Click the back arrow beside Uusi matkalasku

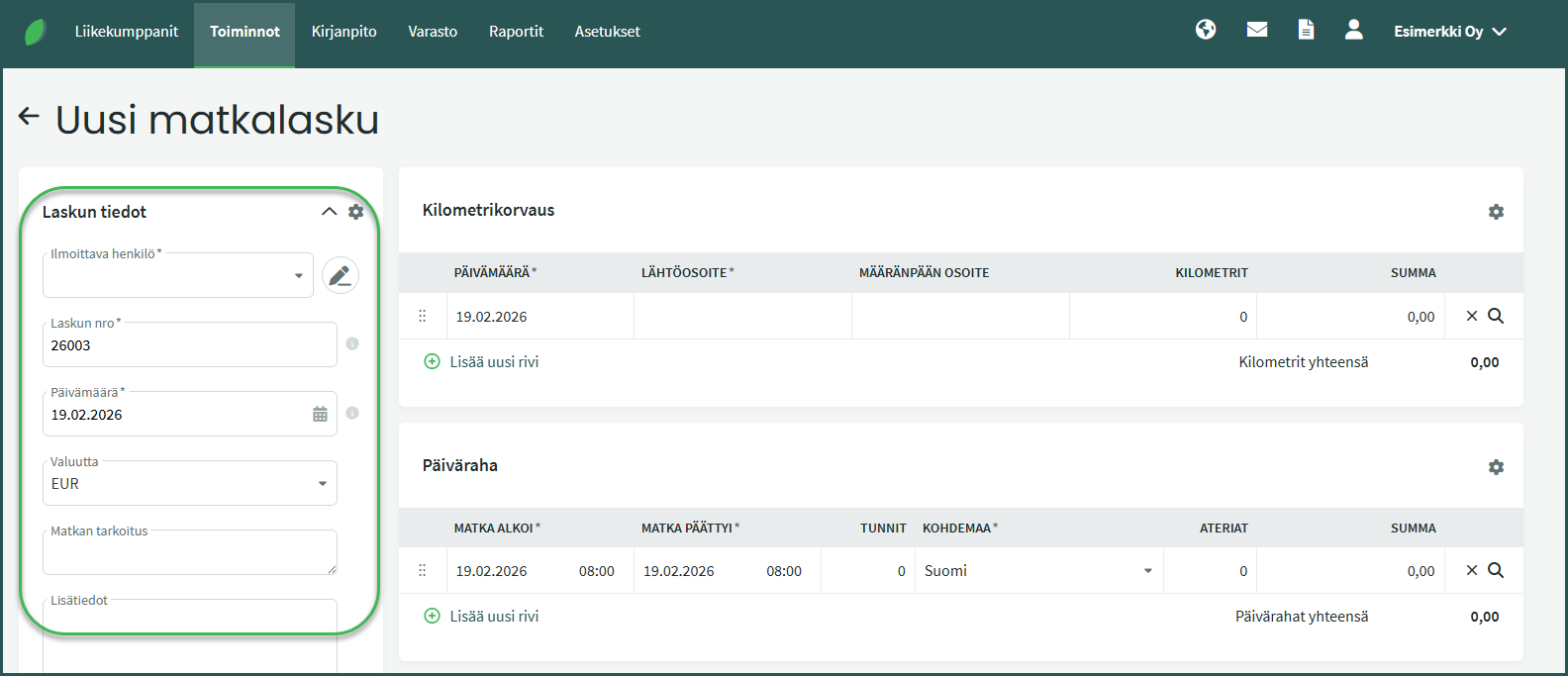(x=29, y=117)
